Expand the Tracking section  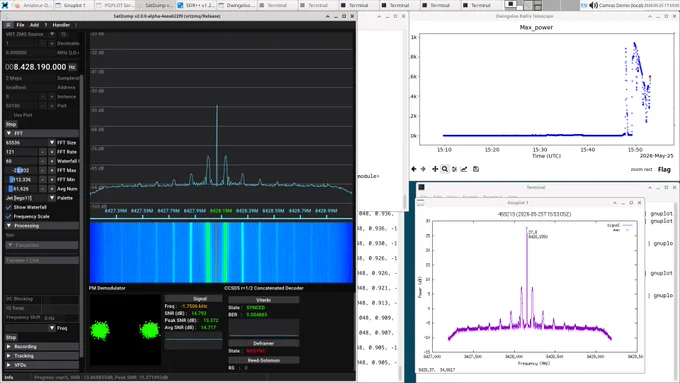[42, 356]
